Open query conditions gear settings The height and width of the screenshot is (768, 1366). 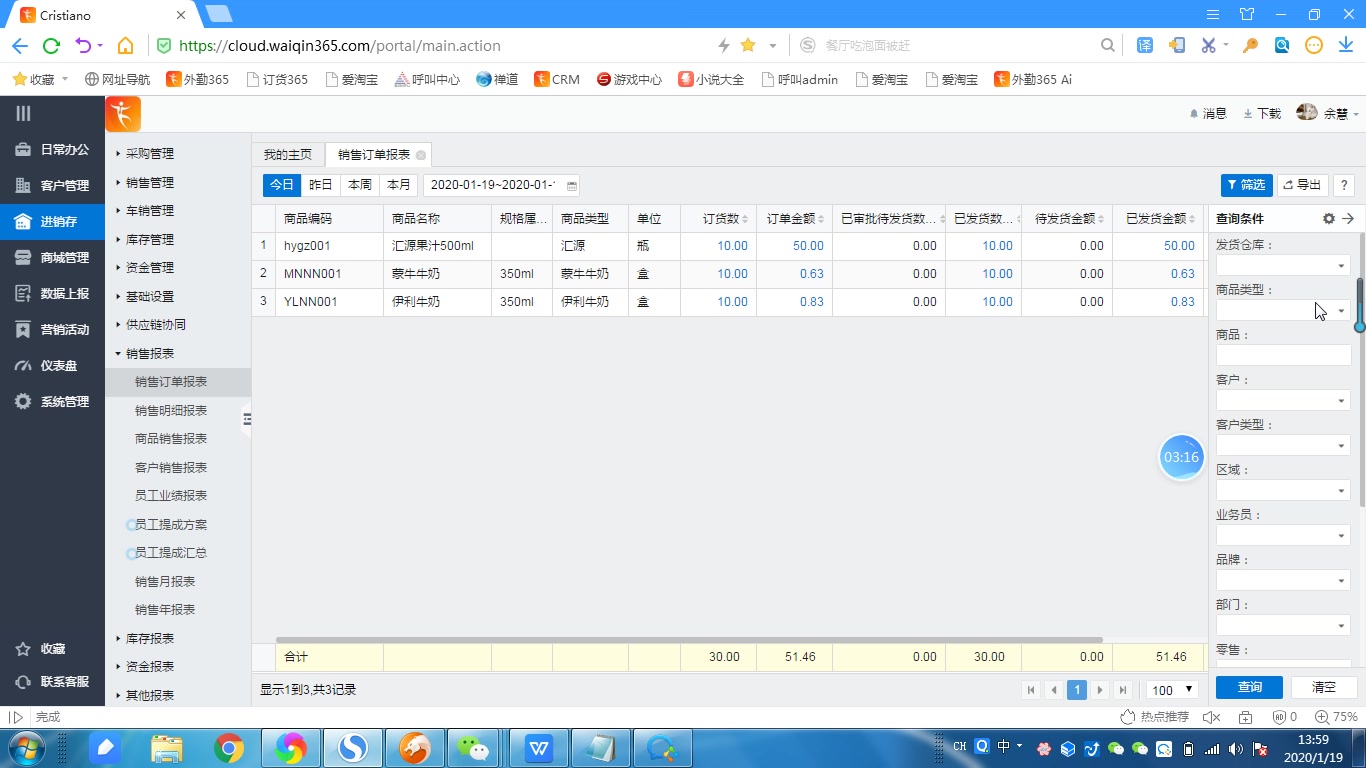[x=1329, y=219]
